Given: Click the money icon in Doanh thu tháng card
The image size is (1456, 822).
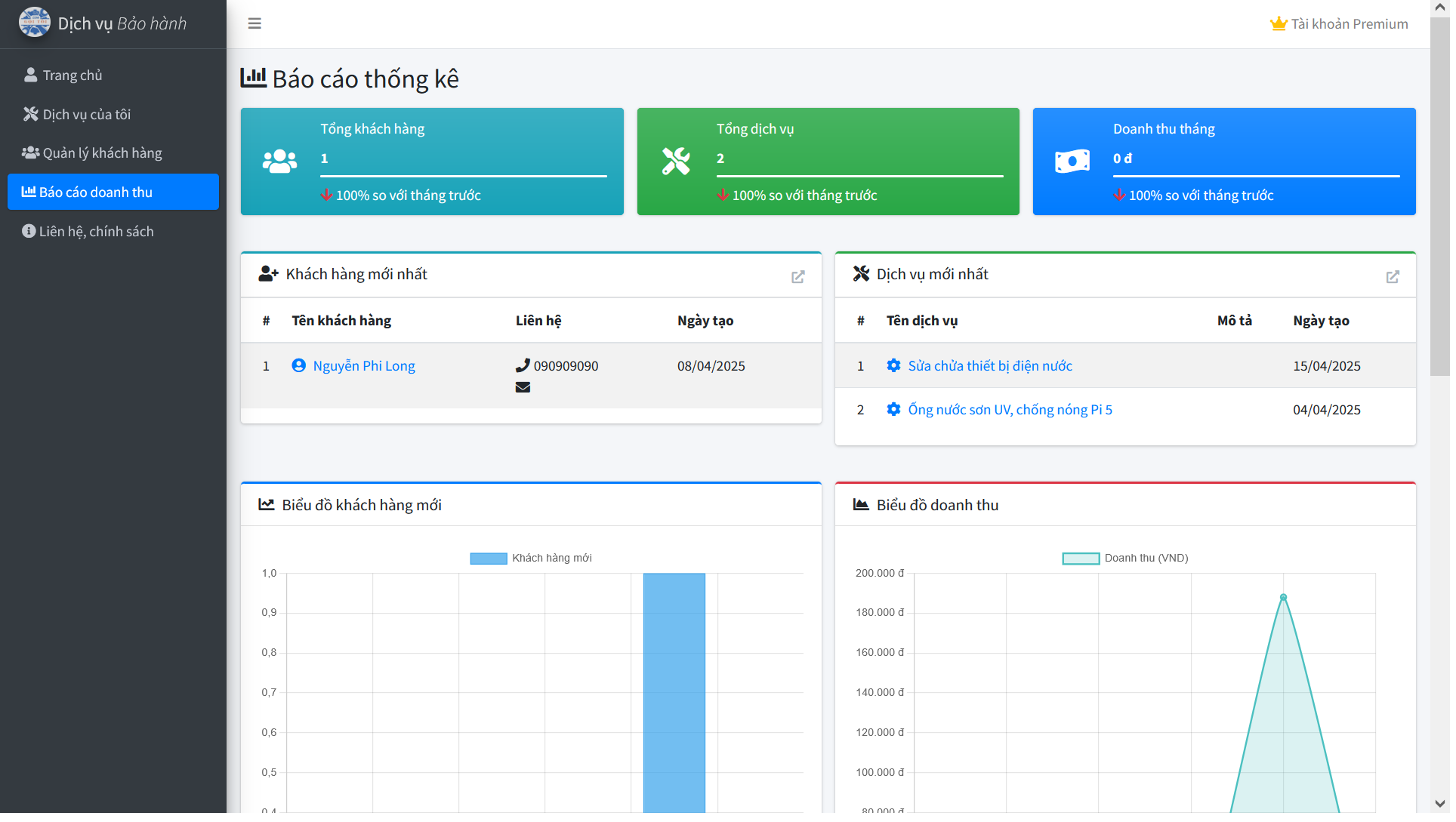Looking at the screenshot, I should click(x=1072, y=162).
